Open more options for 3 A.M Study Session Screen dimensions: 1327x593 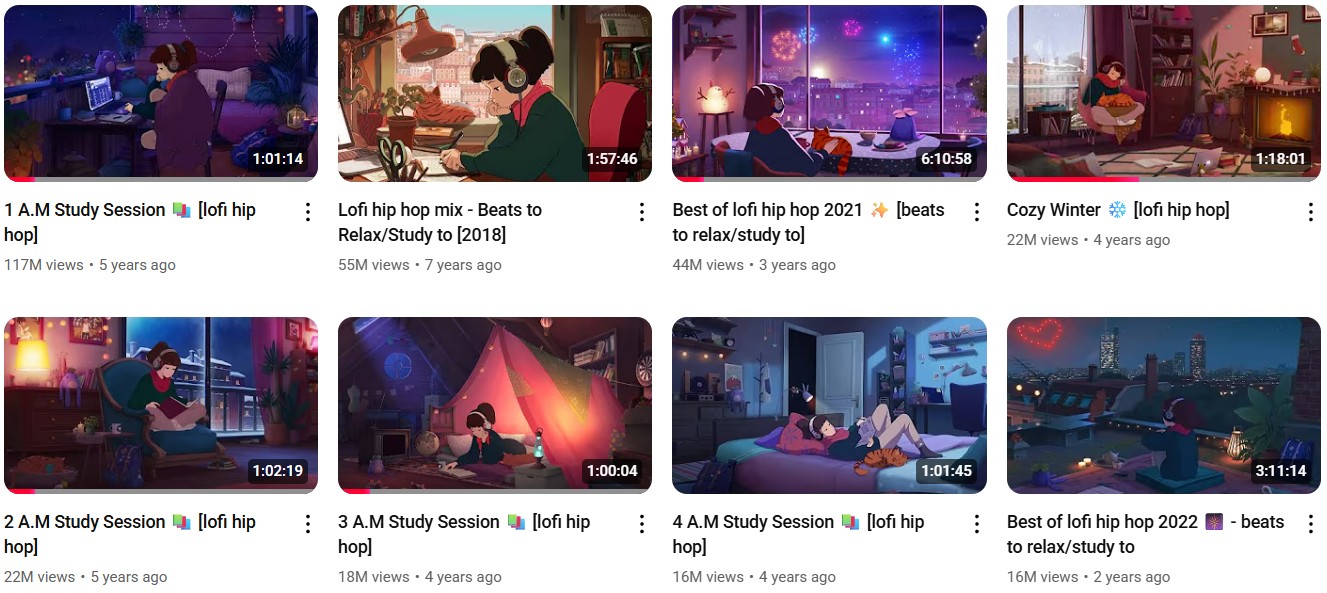coord(642,523)
